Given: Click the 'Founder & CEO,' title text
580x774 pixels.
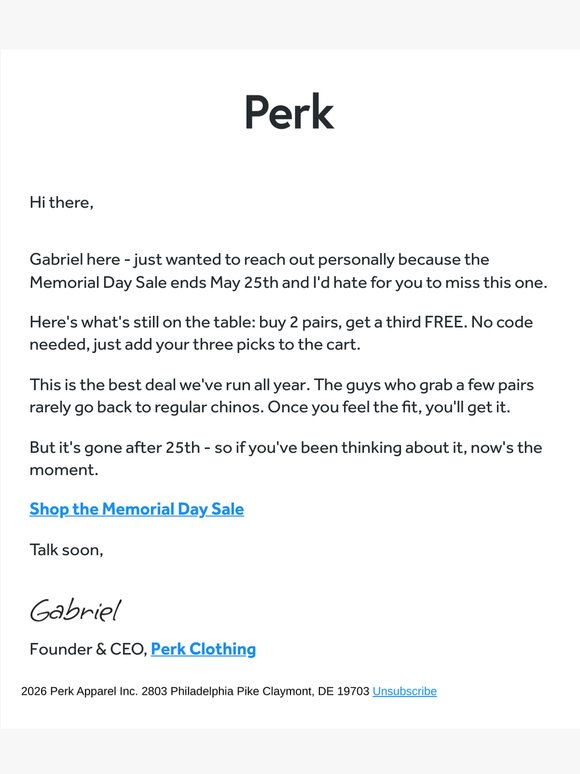Looking at the screenshot, I should [89, 649].
